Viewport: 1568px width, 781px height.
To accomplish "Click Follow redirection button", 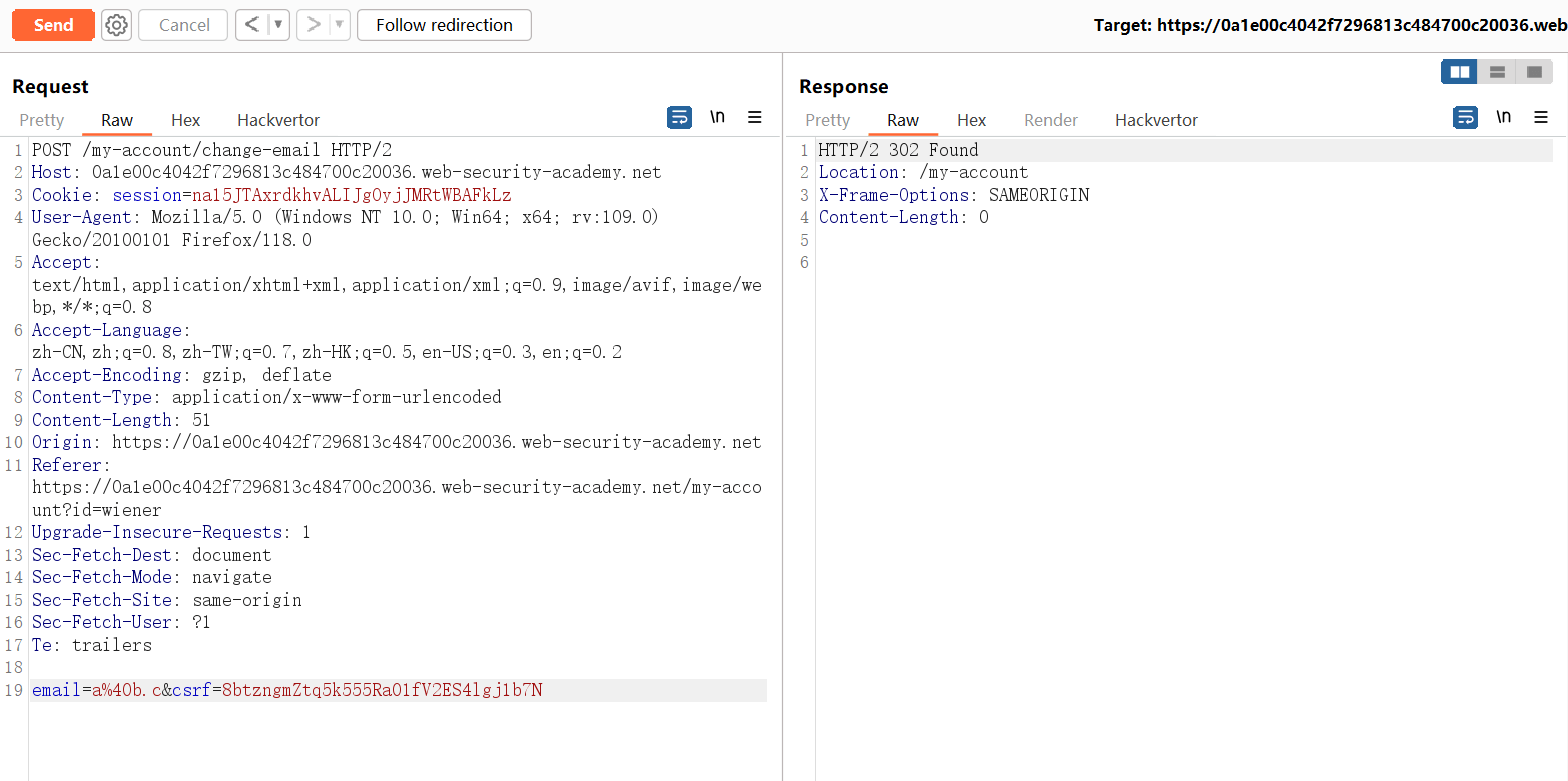I will pyautogui.click(x=444, y=25).
